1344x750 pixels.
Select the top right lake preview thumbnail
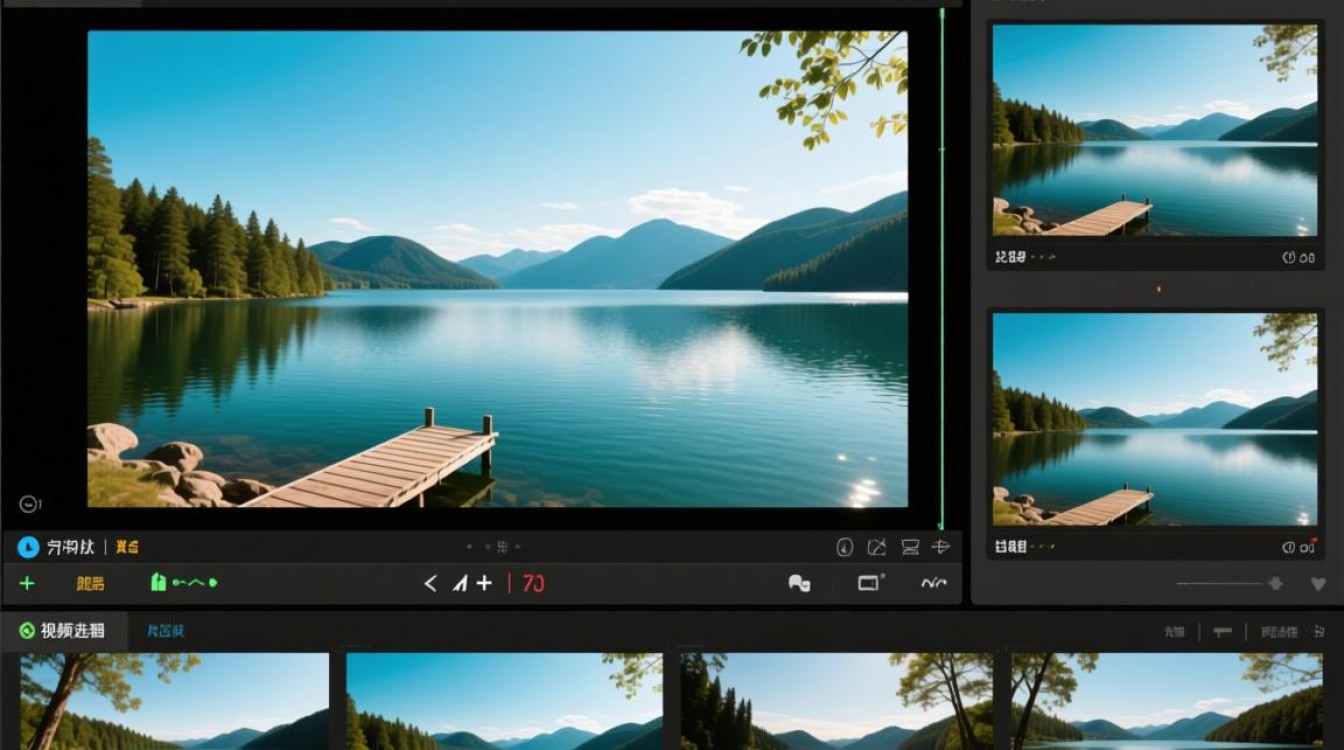tap(1155, 130)
